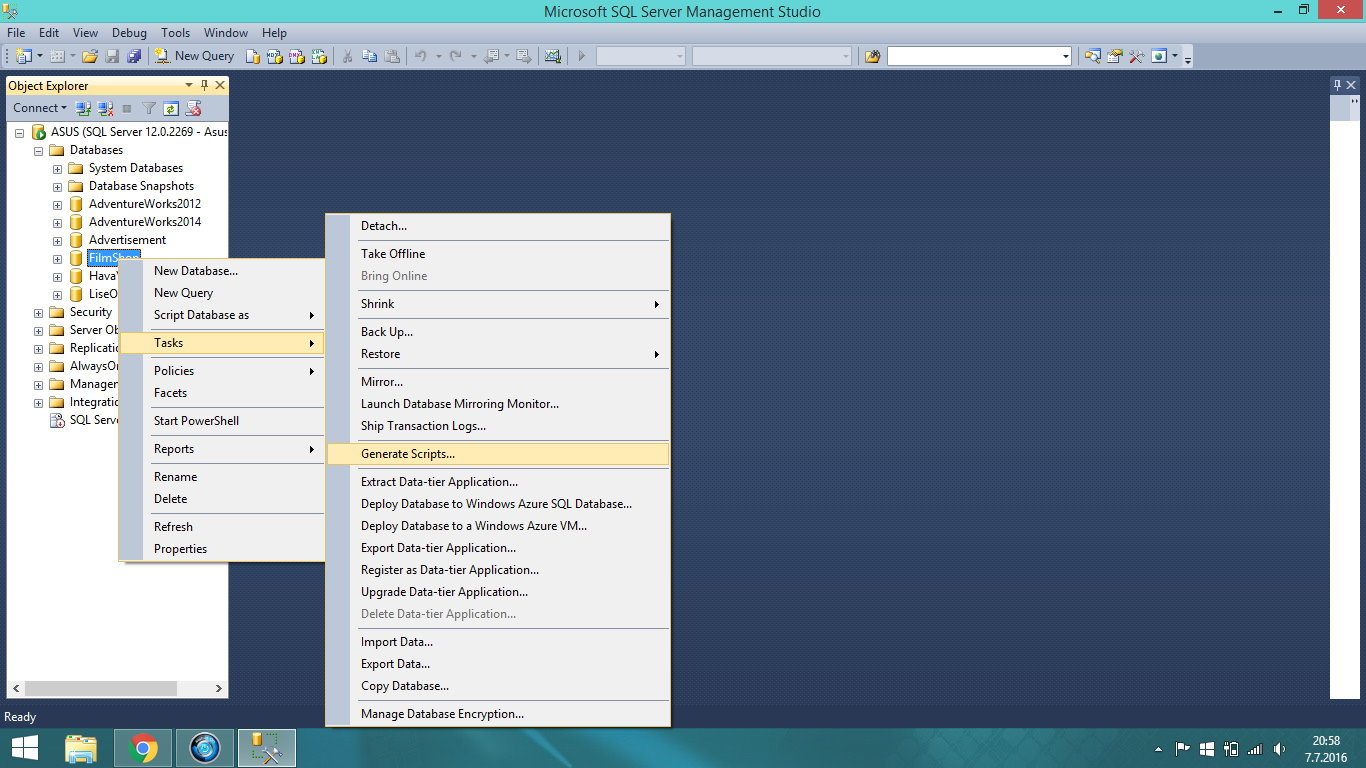Choose Manage Database Encryption... entry
The image size is (1366, 768).
[498, 714]
